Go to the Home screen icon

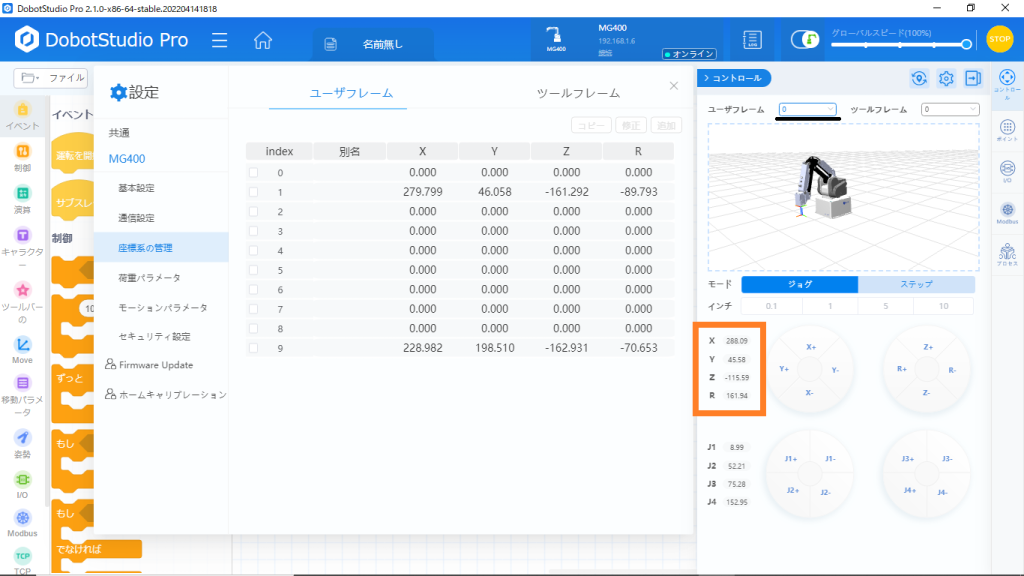point(263,40)
